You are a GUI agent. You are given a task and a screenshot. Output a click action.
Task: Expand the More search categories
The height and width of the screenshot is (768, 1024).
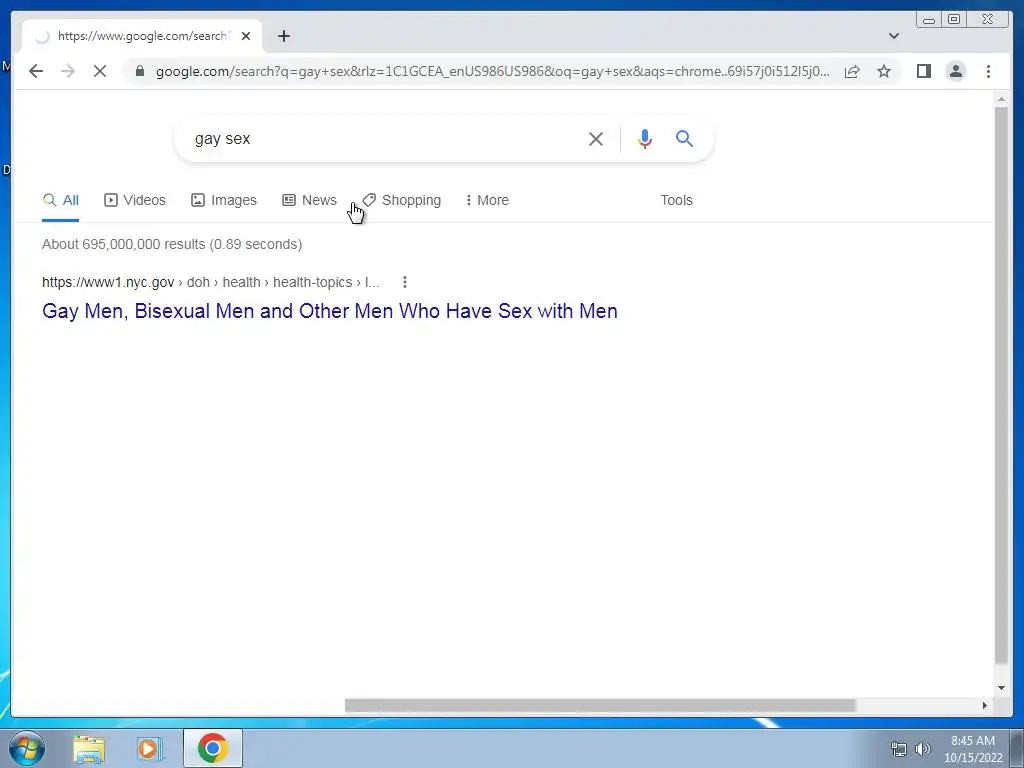[x=487, y=200]
